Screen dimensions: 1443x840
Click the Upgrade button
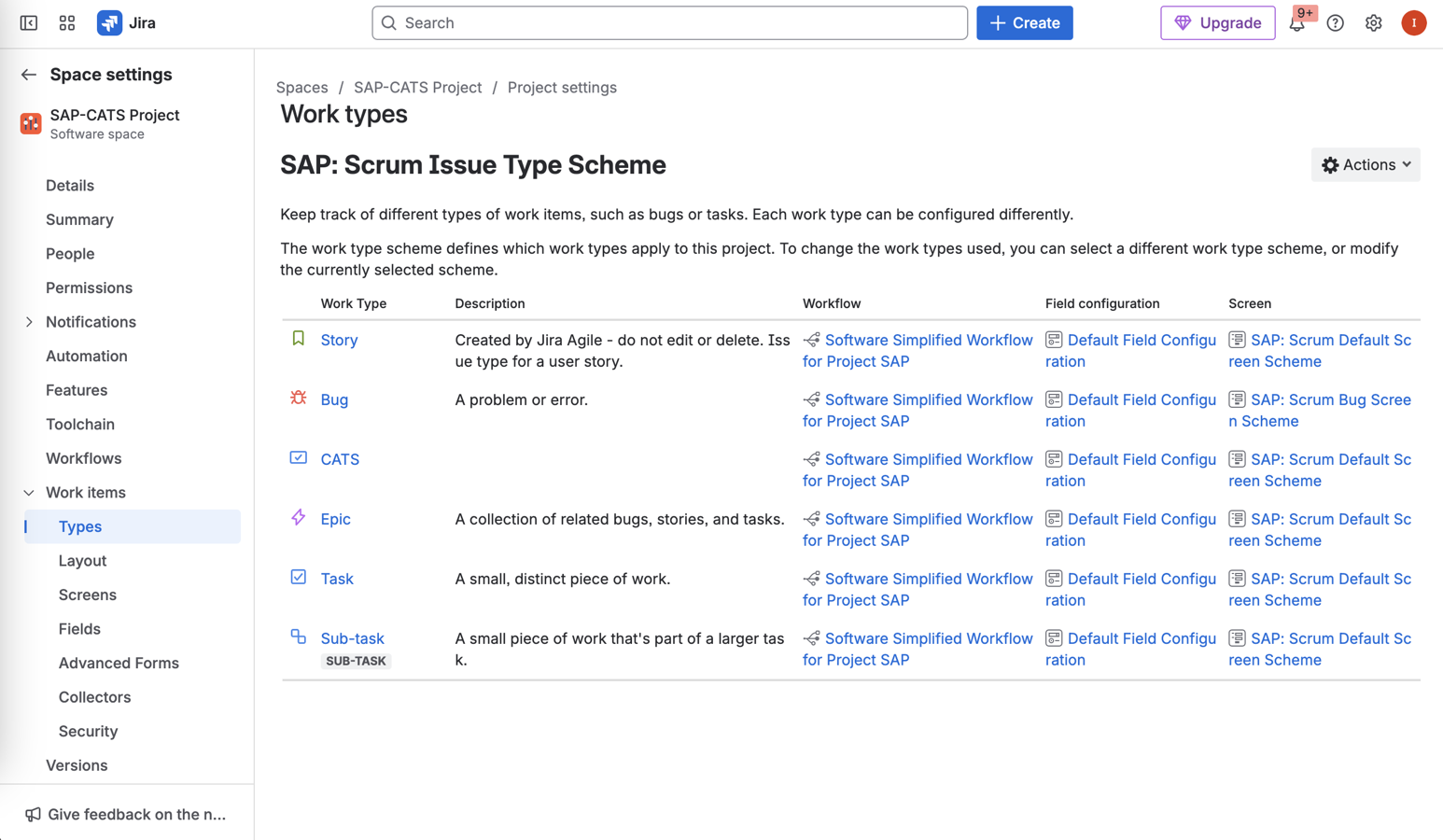pyautogui.click(x=1217, y=22)
